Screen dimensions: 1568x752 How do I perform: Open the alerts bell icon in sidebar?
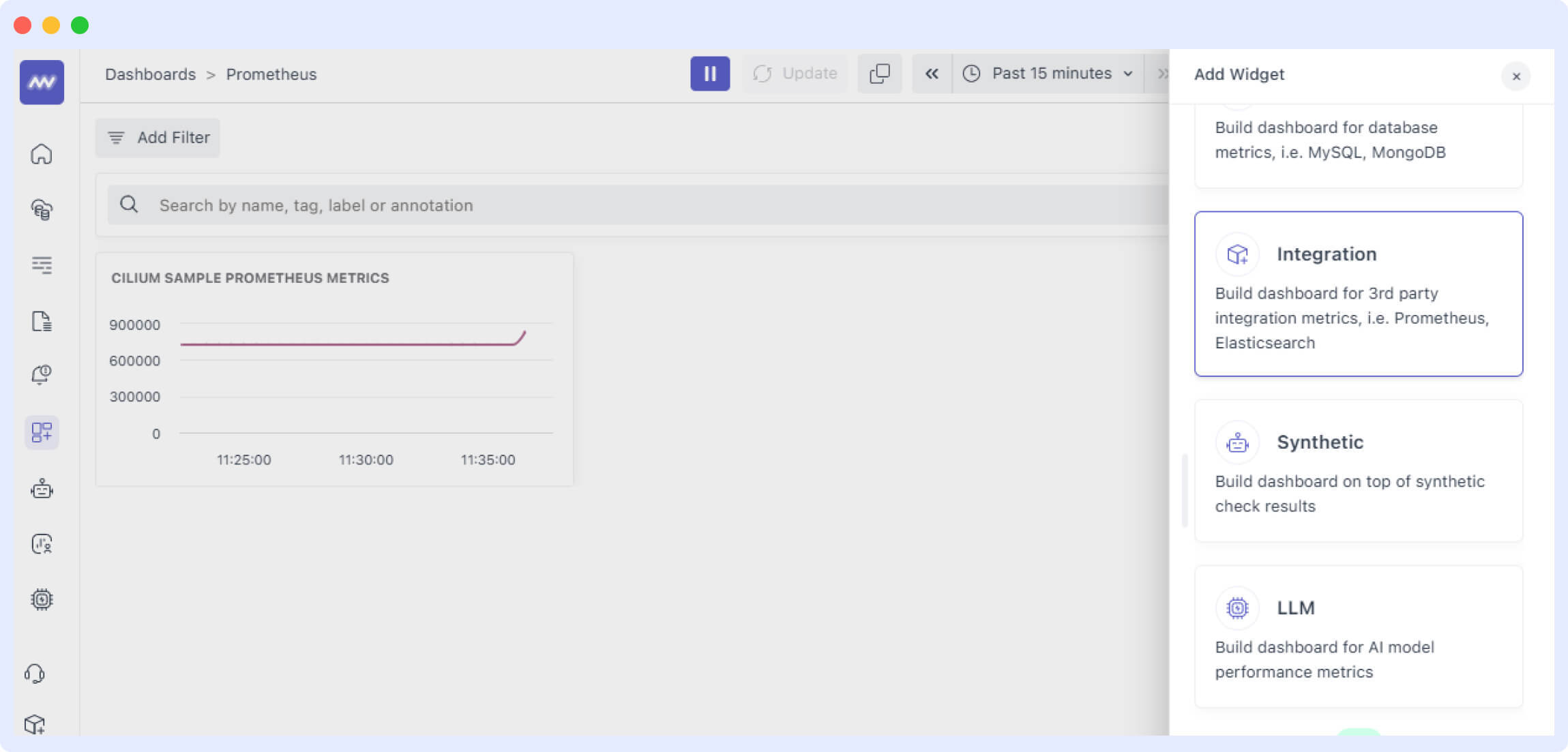[x=42, y=374]
